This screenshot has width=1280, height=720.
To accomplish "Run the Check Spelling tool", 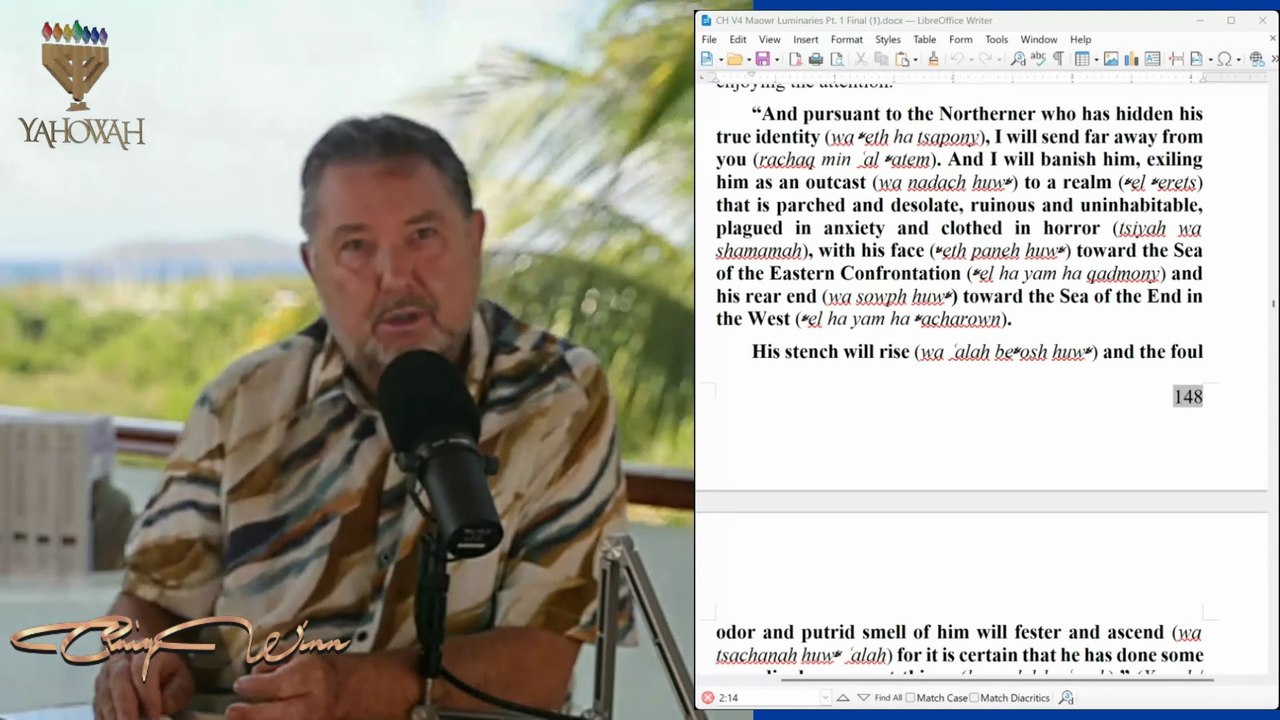I will click(x=1038, y=59).
